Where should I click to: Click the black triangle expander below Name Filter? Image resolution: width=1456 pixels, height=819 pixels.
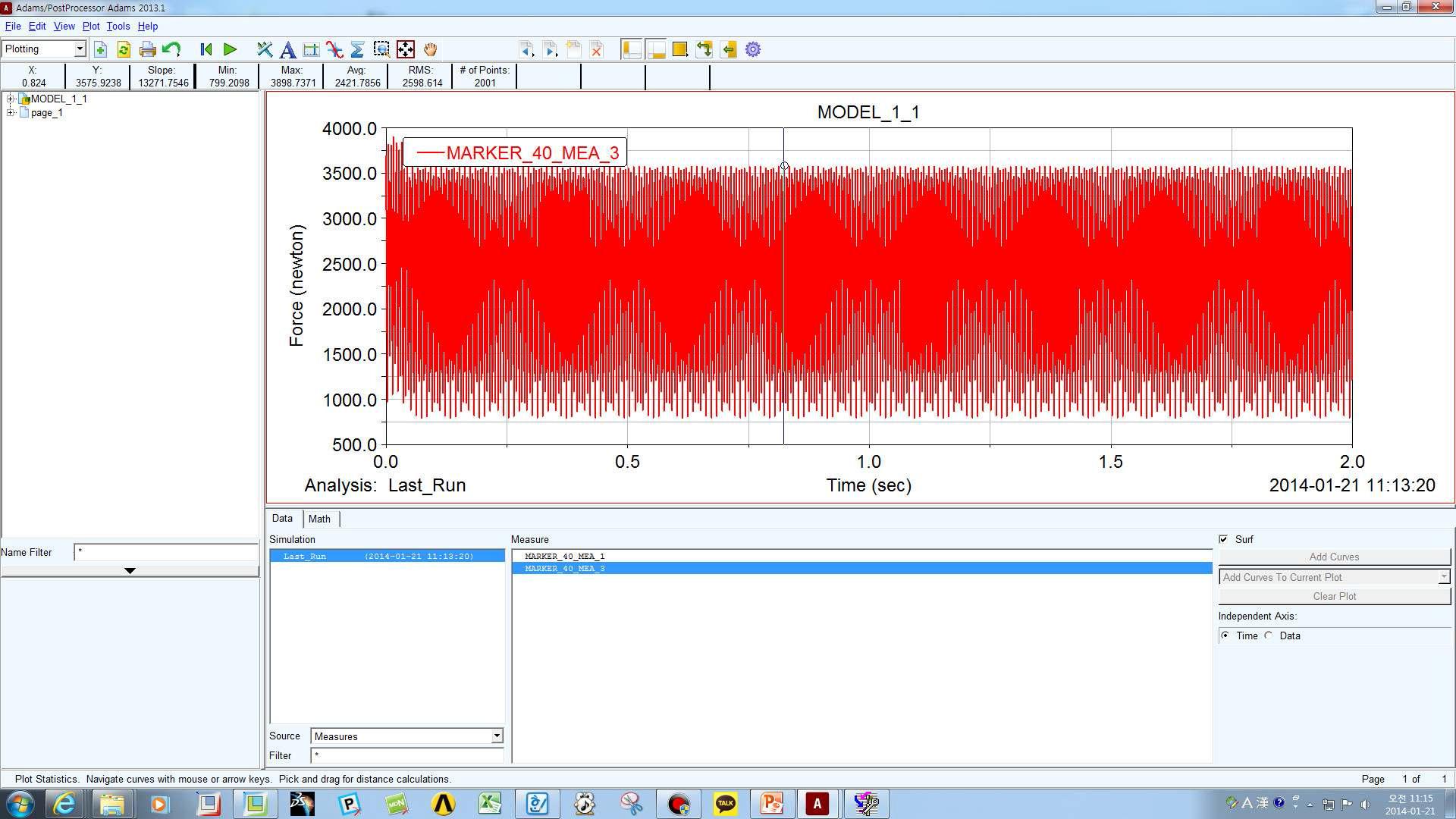[130, 570]
